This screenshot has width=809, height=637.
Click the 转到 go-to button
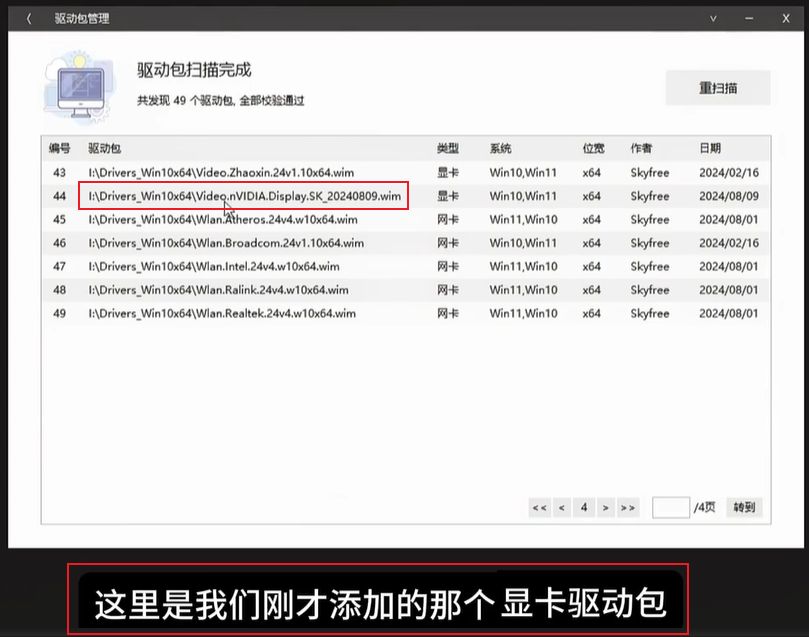pos(743,508)
